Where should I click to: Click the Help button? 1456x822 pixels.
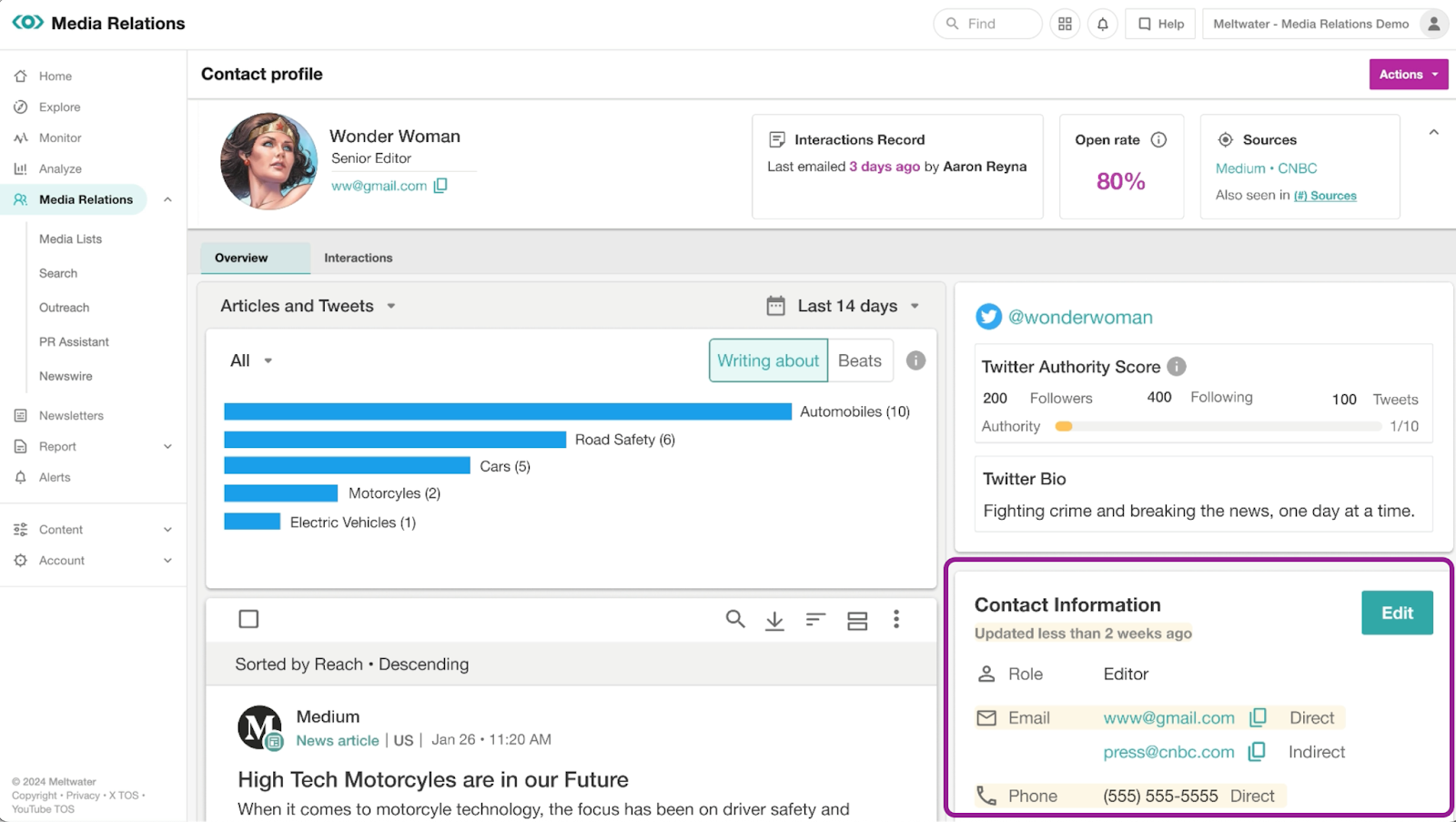pos(1160,24)
